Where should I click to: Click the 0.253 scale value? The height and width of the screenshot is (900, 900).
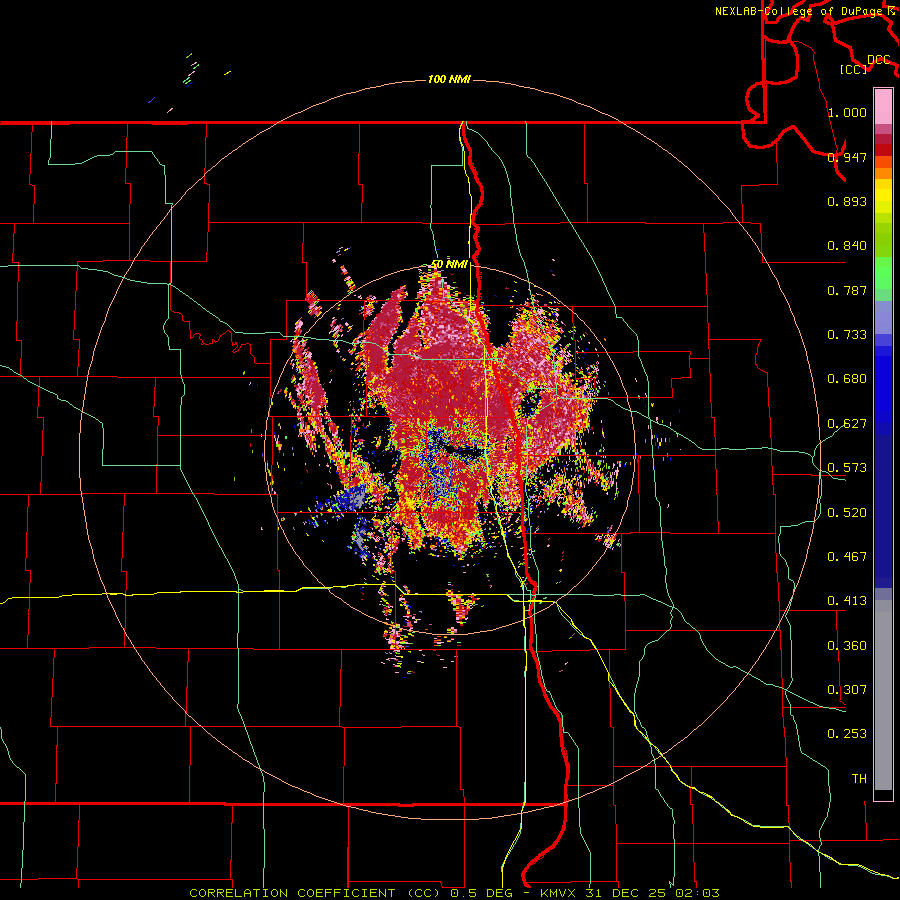847,734
